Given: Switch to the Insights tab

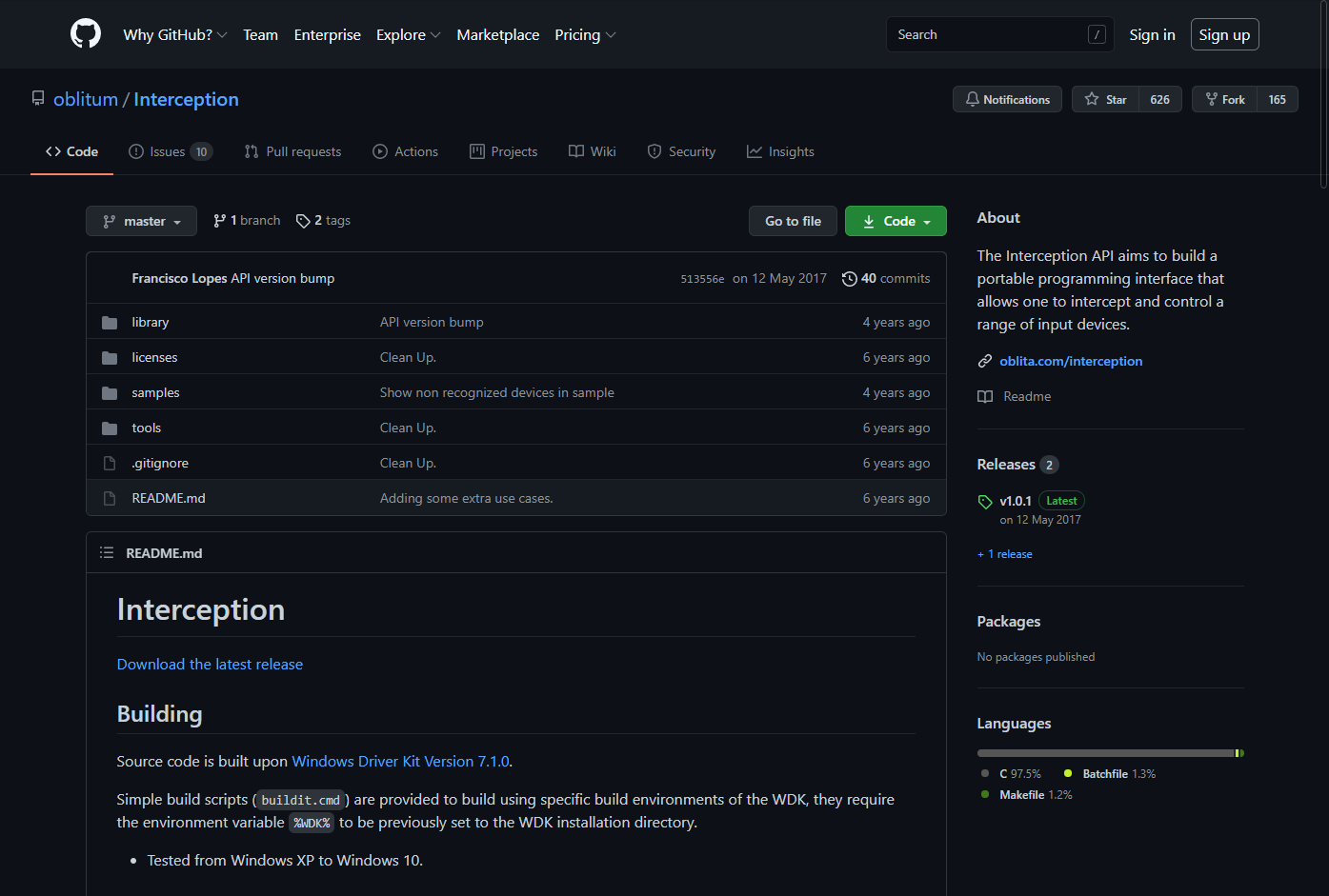Looking at the screenshot, I should click(x=780, y=151).
